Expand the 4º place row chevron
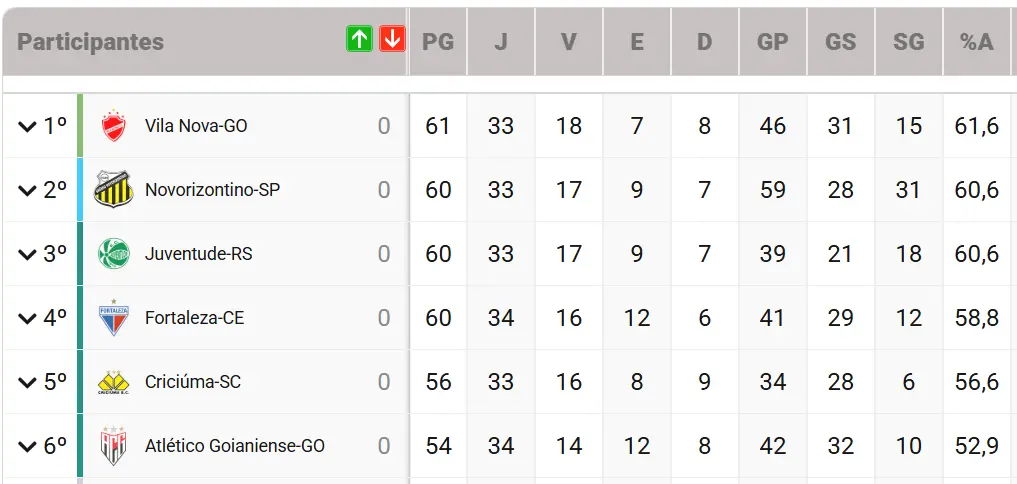The height and width of the screenshot is (484, 1017). tap(27, 319)
